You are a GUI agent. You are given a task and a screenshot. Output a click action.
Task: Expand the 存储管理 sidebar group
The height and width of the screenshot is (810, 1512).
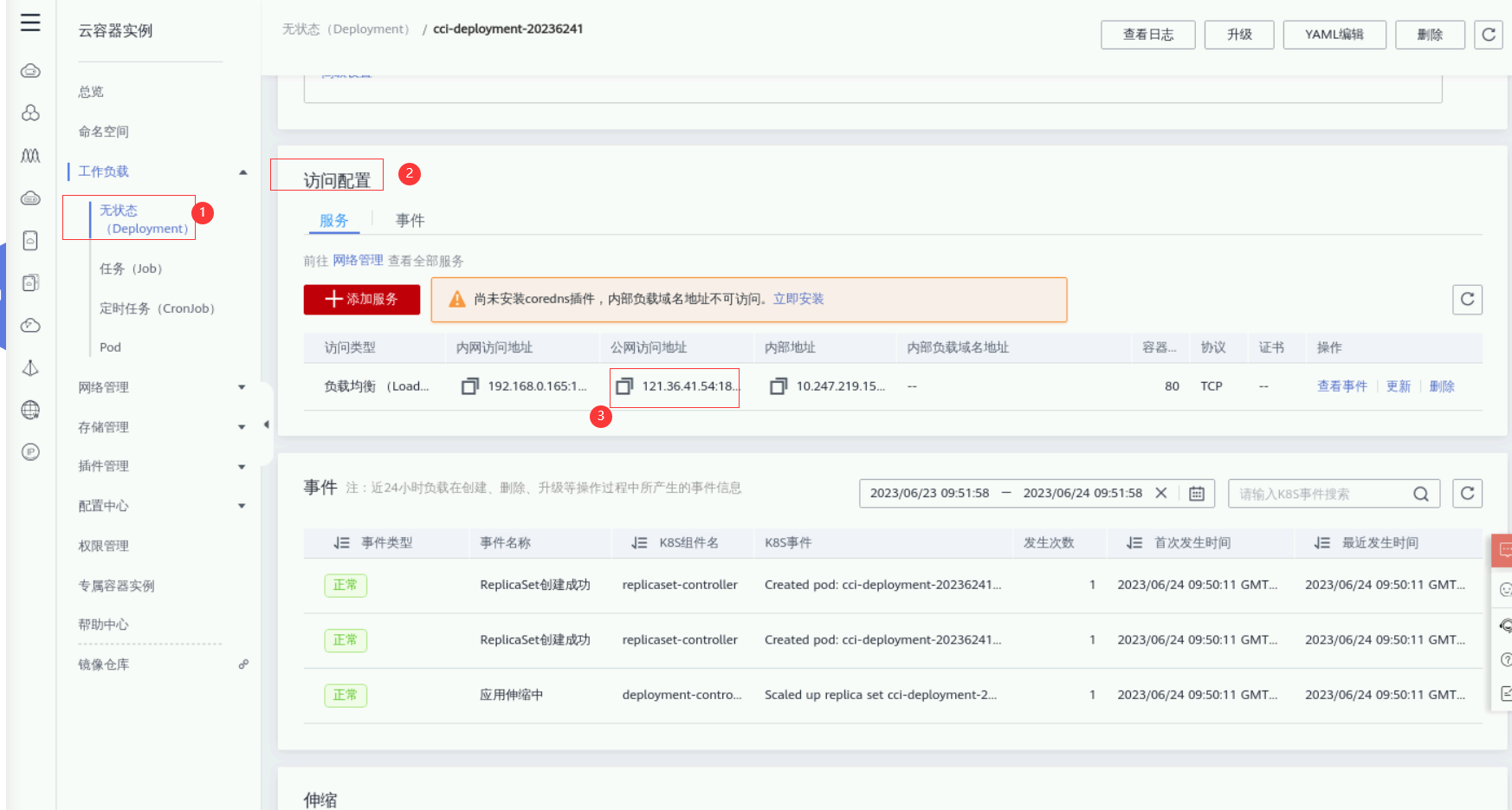(x=242, y=427)
